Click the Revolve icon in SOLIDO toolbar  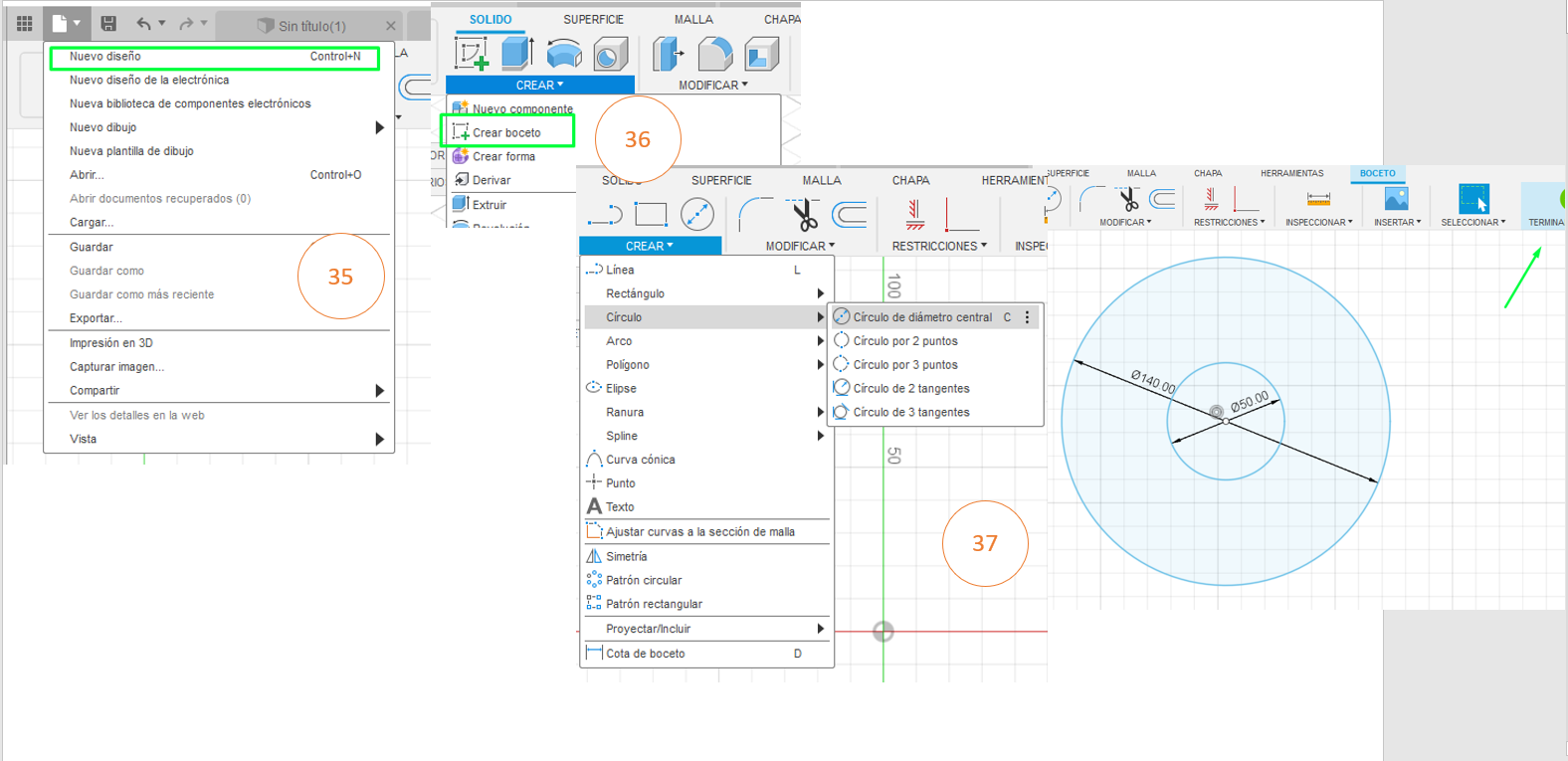(564, 54)
